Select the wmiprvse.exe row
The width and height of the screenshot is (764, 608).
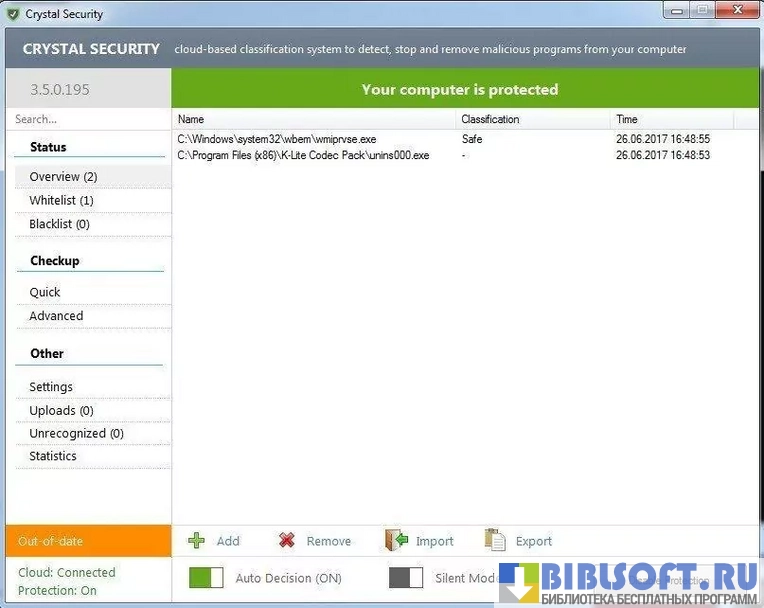(x=277, y=139)
